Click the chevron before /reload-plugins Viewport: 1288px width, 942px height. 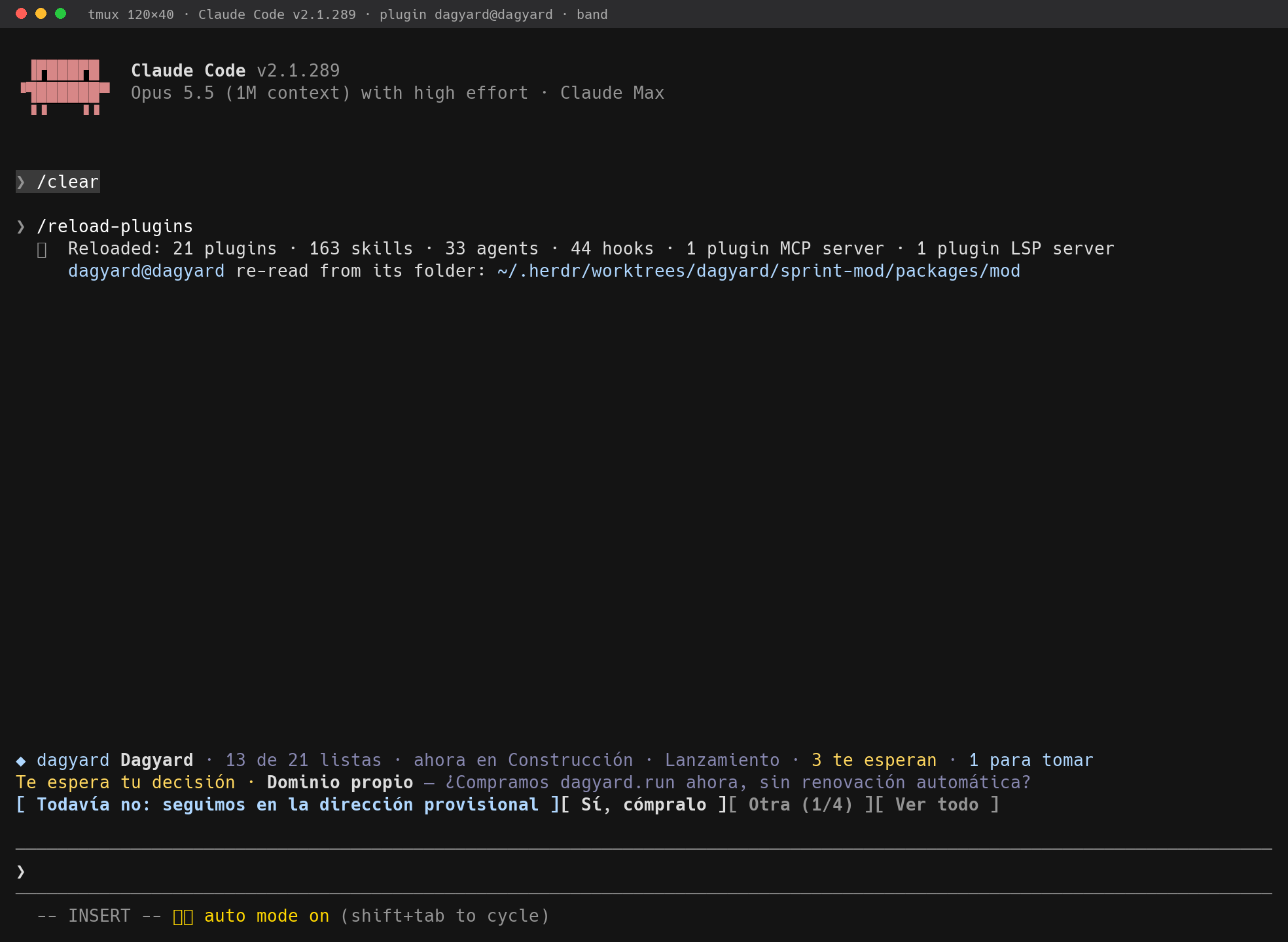[21, 226]
